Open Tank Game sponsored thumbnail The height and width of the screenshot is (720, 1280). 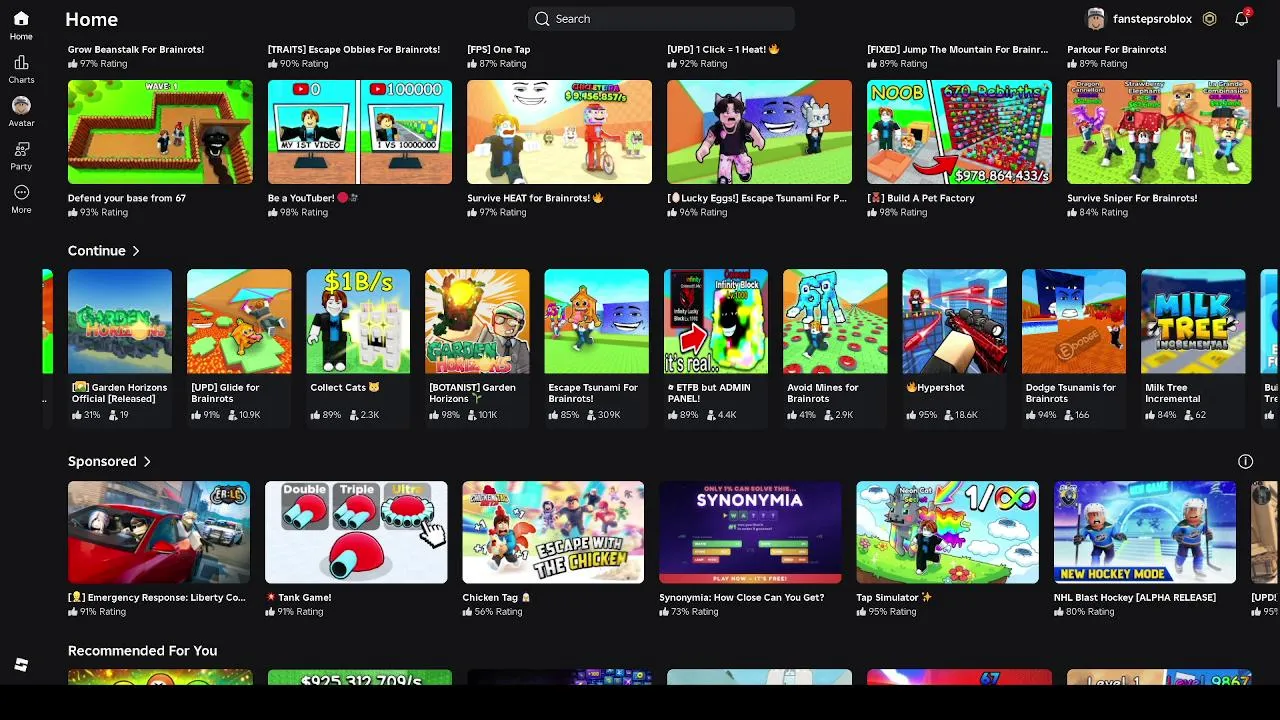[x=356, y=532]
